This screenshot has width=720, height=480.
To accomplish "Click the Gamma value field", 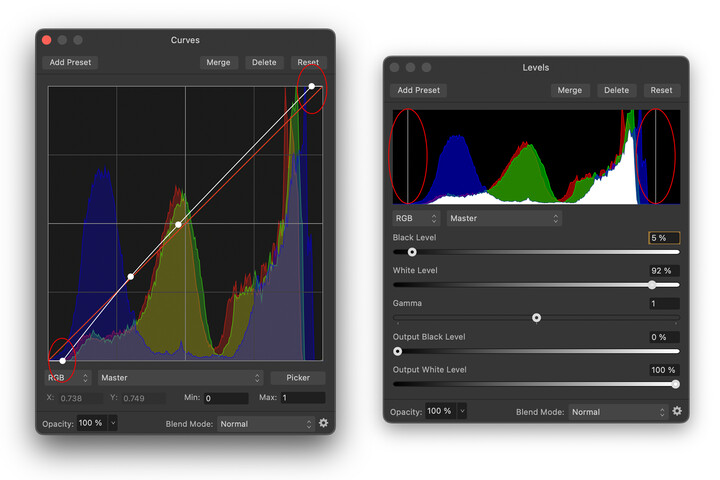I will coord(664,304).
